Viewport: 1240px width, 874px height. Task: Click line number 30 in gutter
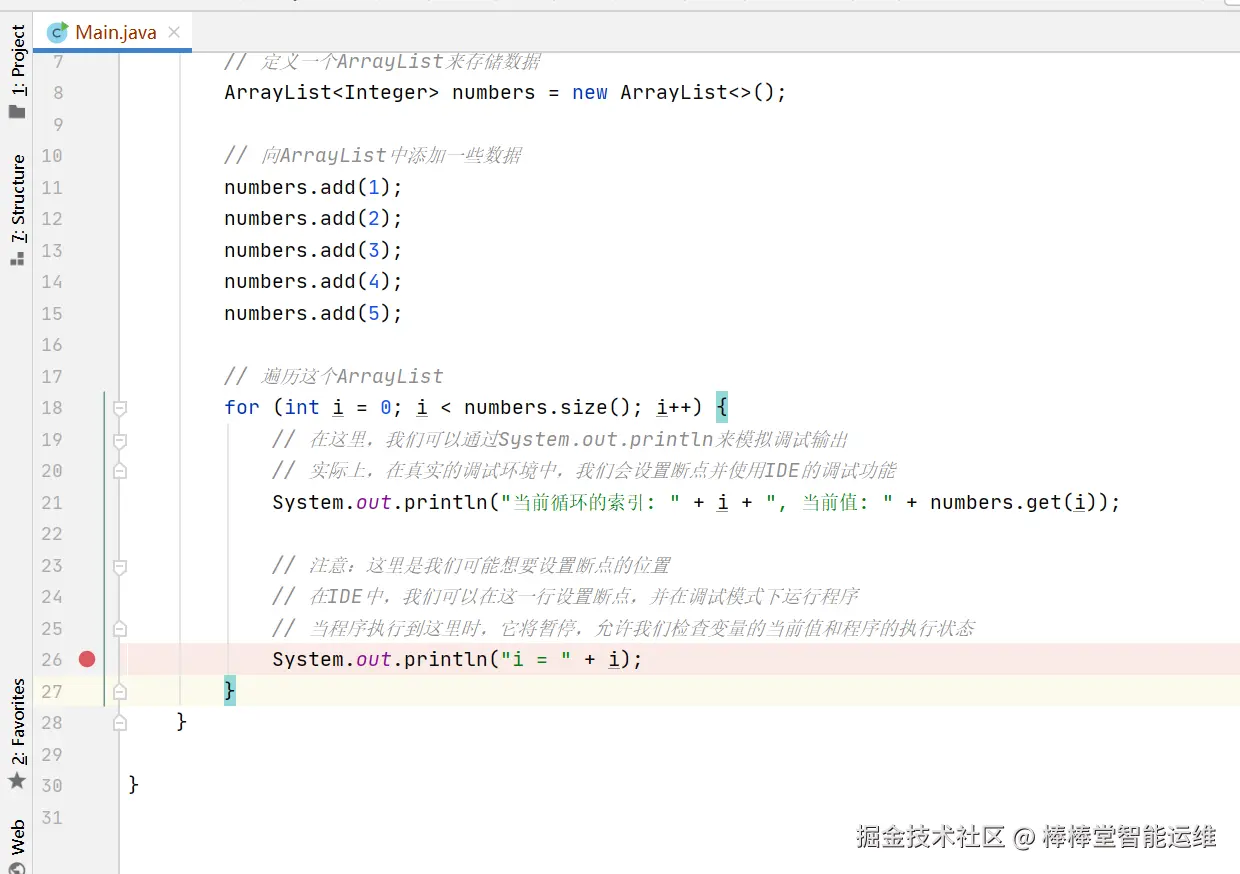tap(52, 785)
